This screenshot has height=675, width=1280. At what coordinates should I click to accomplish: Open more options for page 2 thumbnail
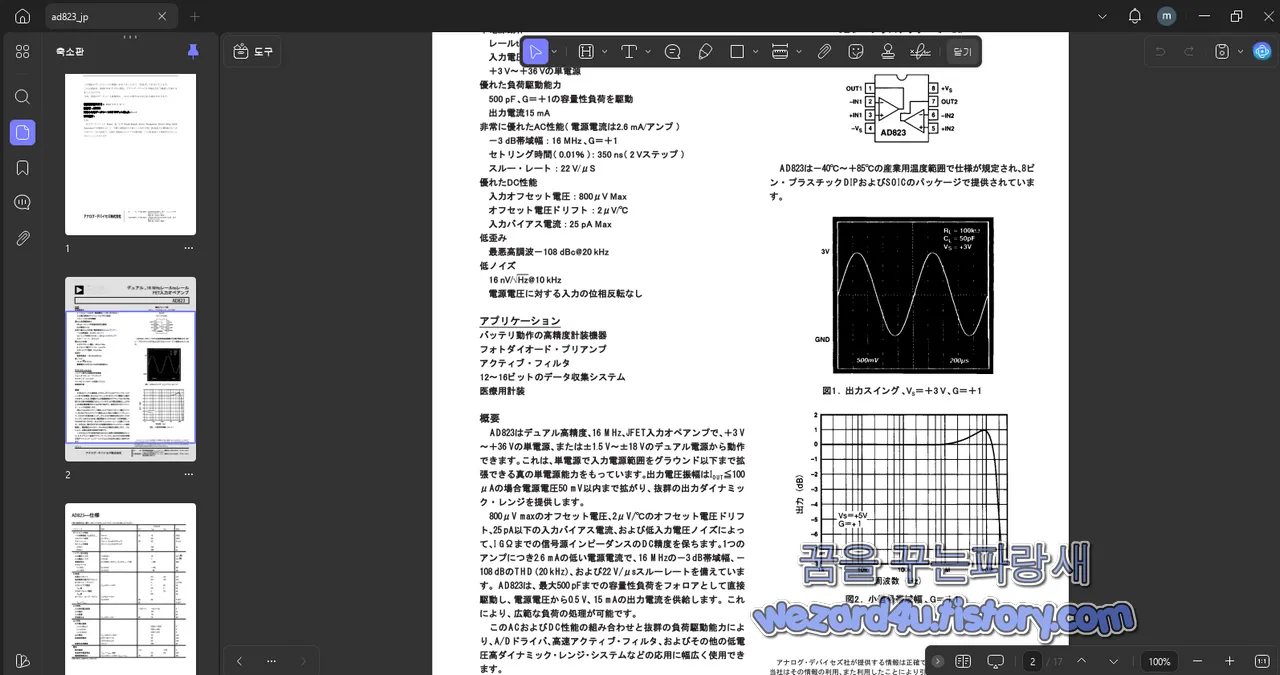coord(188,474)
